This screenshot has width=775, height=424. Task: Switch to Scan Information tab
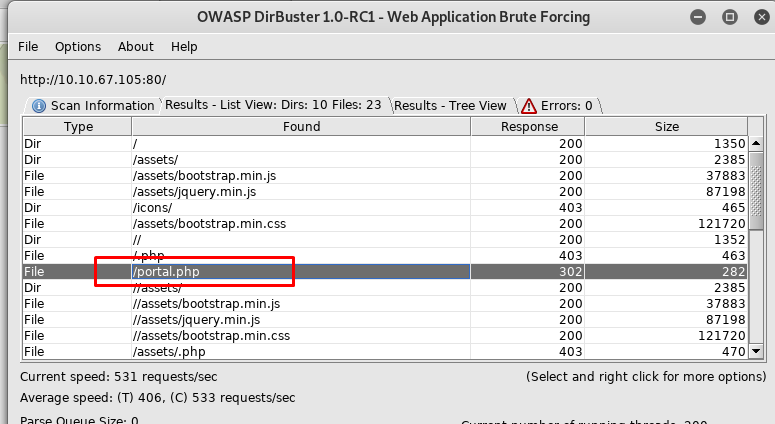(x=93, y=106)
